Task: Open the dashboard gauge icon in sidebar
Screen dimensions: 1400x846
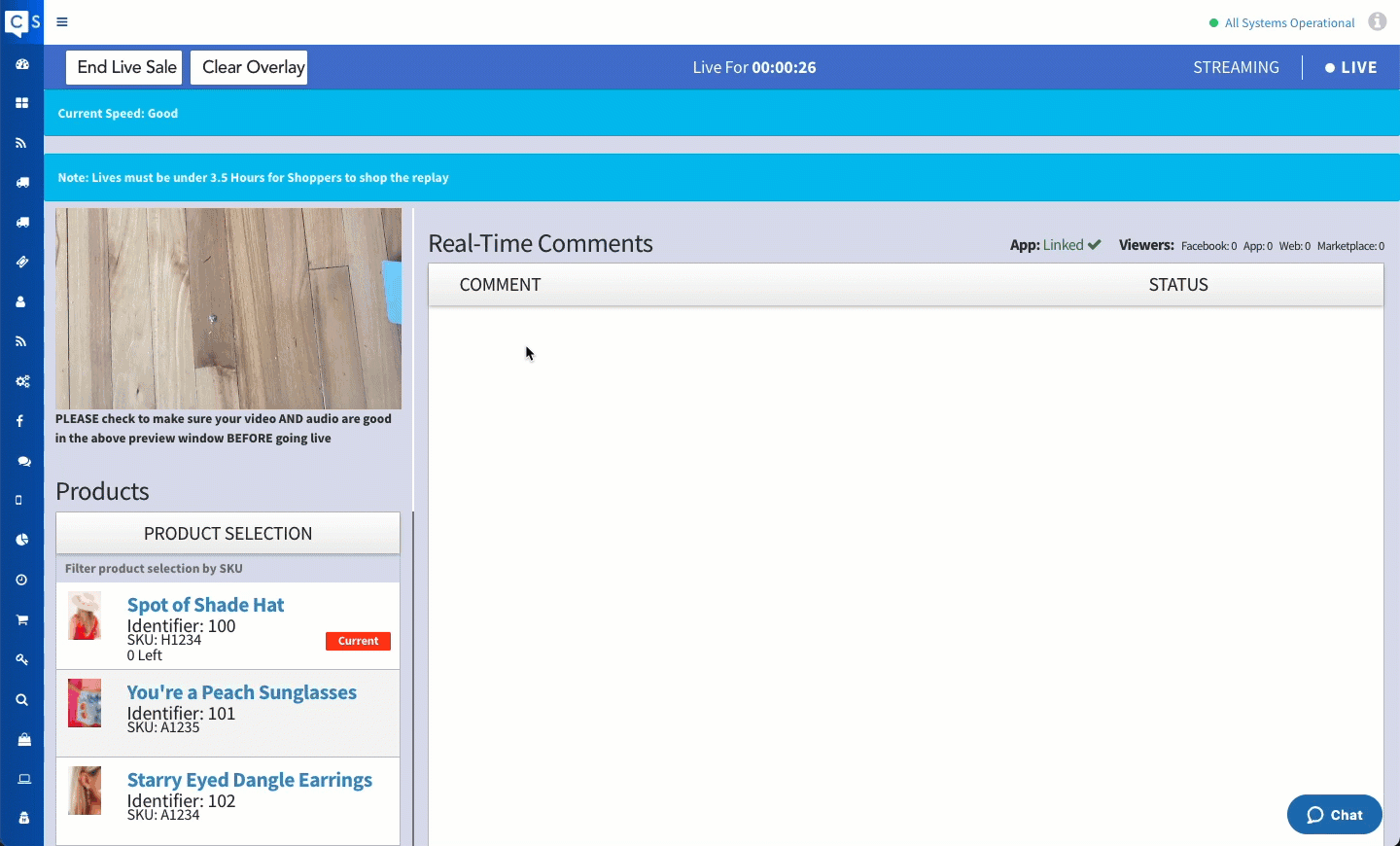Action: 21,64
